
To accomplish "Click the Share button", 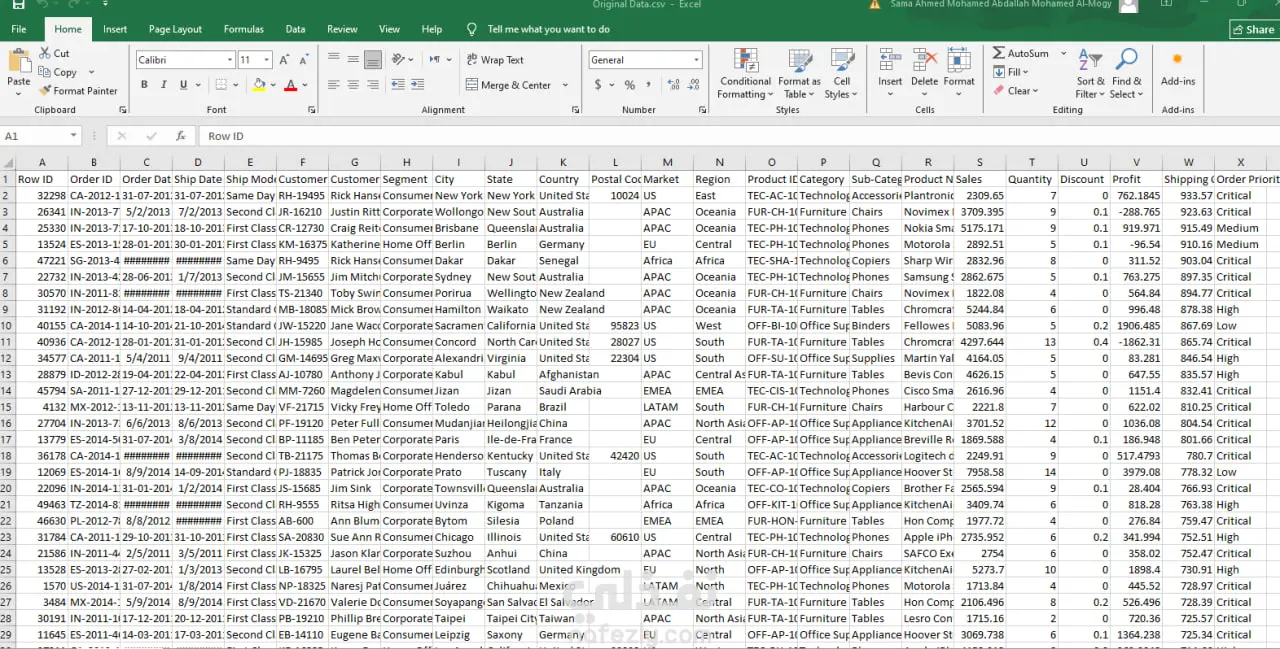I will point(1253,29).
